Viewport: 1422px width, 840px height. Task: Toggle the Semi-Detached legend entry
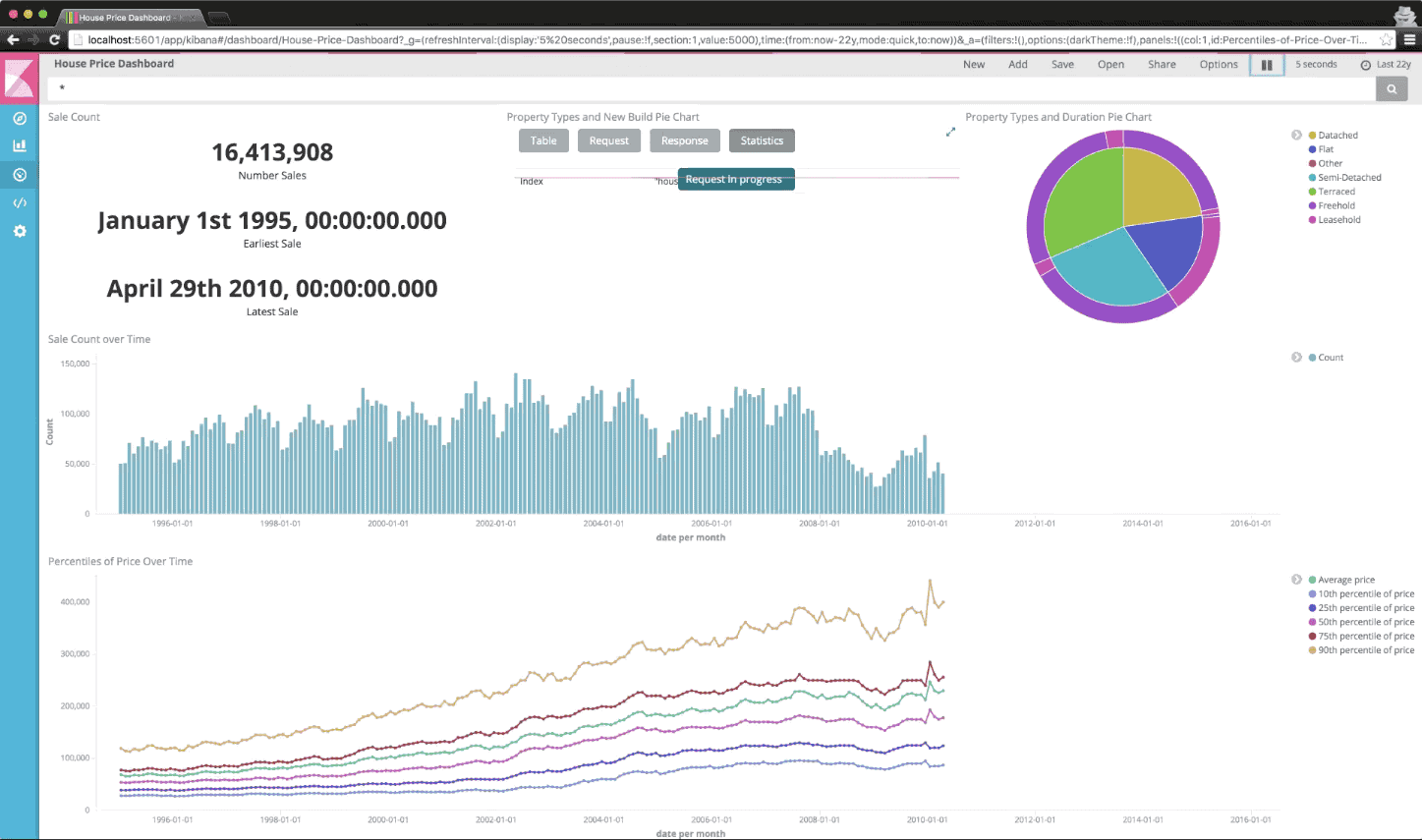pyautogui.click(x=1344, y=178)
